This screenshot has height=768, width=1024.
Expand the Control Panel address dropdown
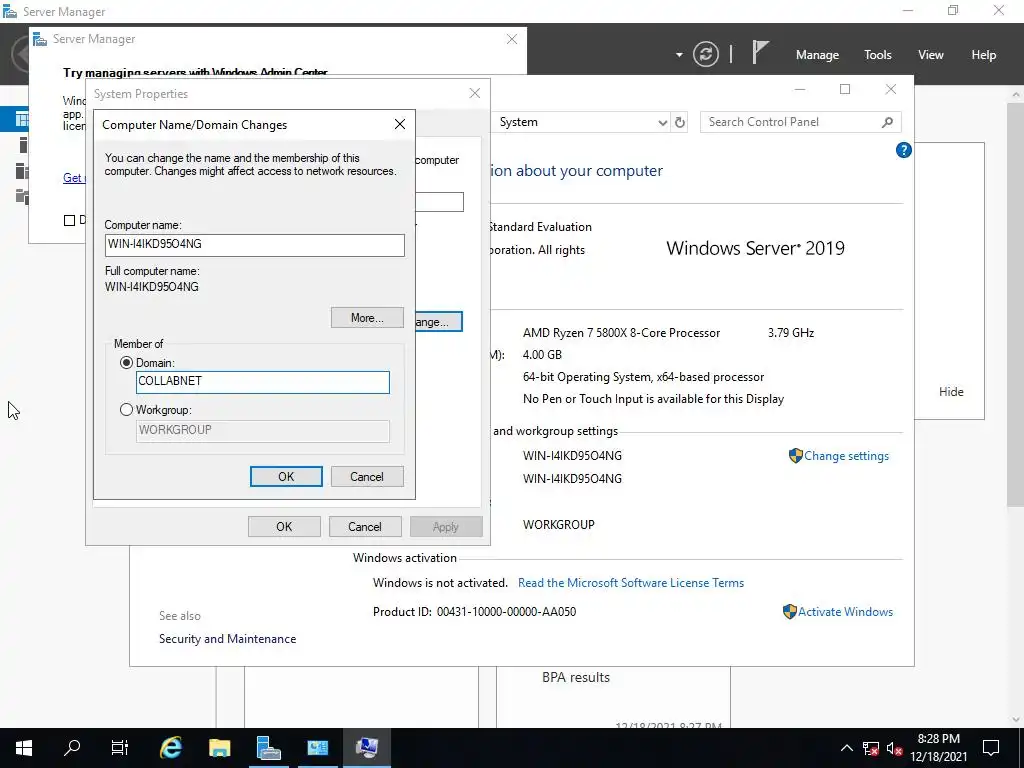coord(662,122)
